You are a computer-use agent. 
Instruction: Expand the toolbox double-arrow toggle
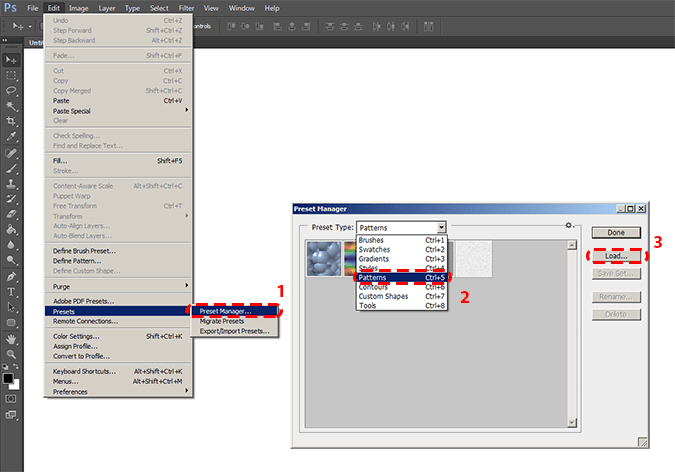5,40
